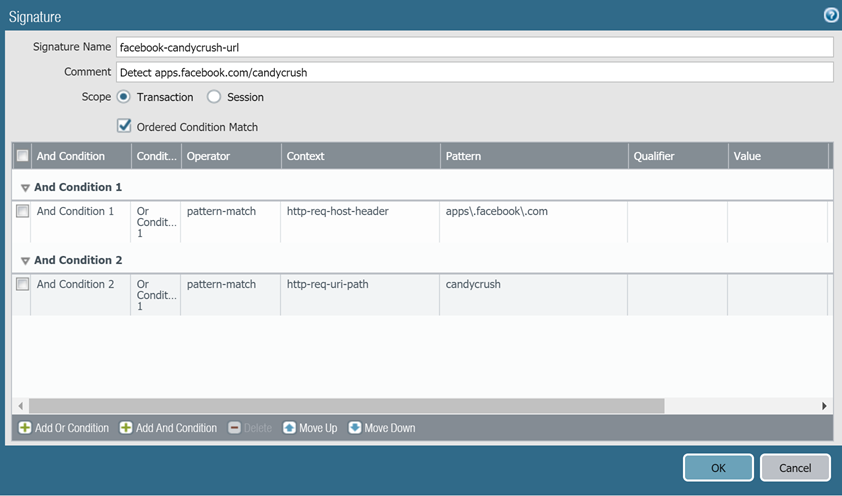Viewport: 842px width, 496px height.
Task: Collapse the And Condition 2 group
Action: point(25,261)
